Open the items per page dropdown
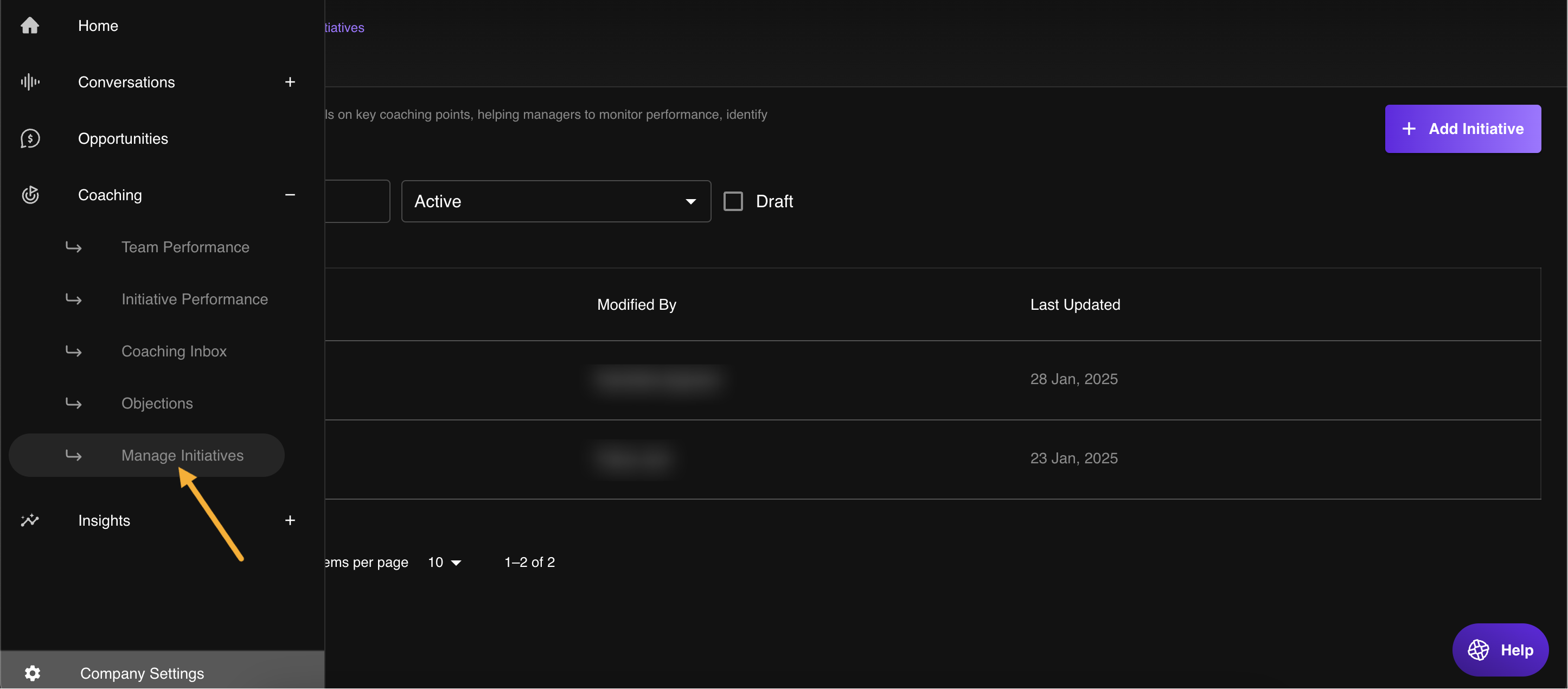Viewport: 1568px width, 689px height. (444, 563)
